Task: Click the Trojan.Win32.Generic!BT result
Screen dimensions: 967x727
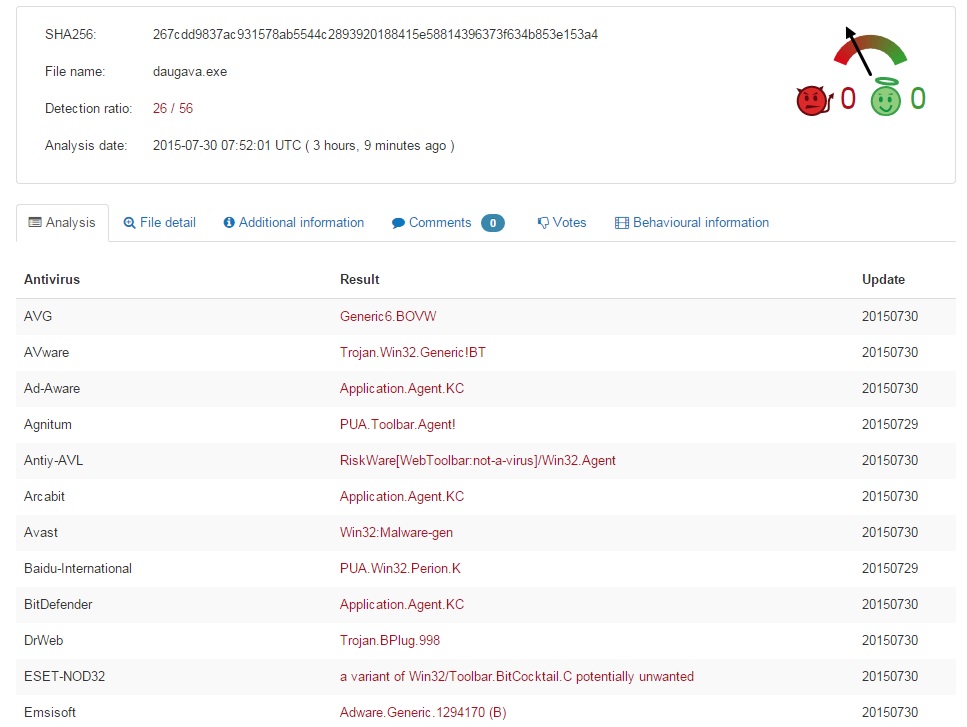Action: point(413,352)
